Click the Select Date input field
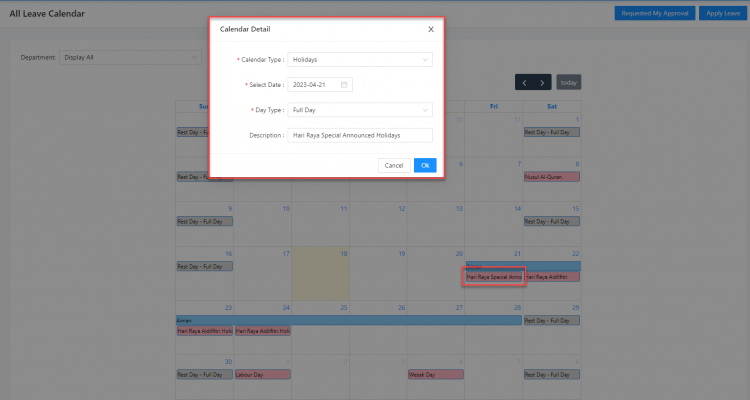Image resolution: width=750 pixels, height=400 pixels. [x=320, y=84]
